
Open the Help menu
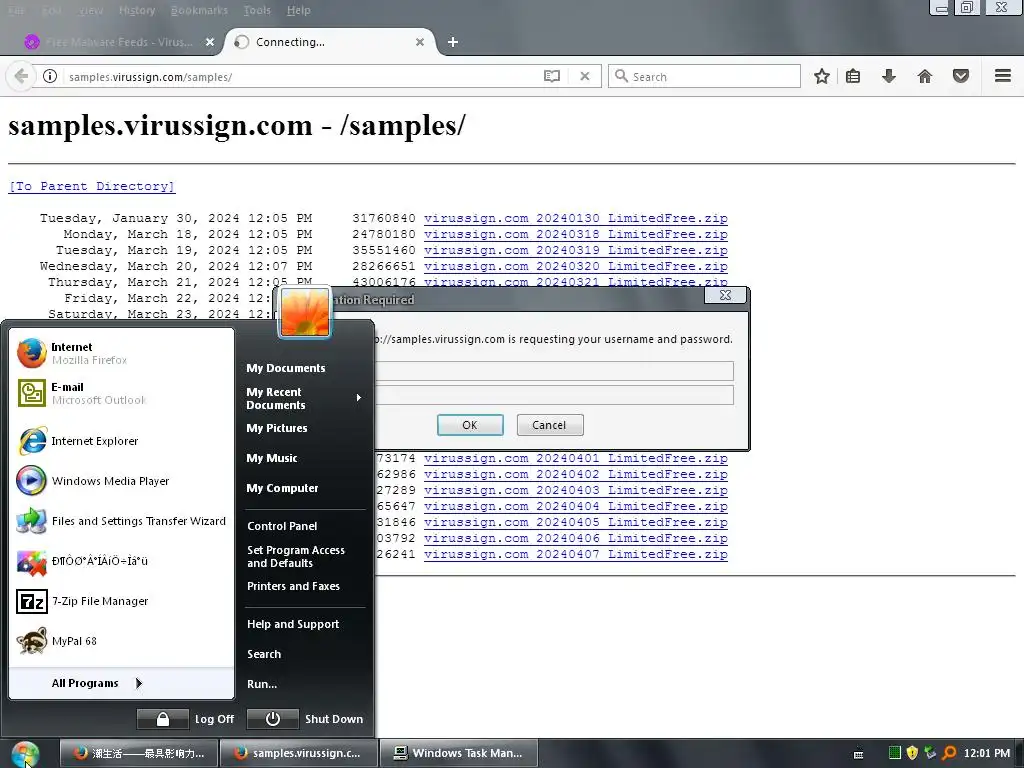[298, 10]
